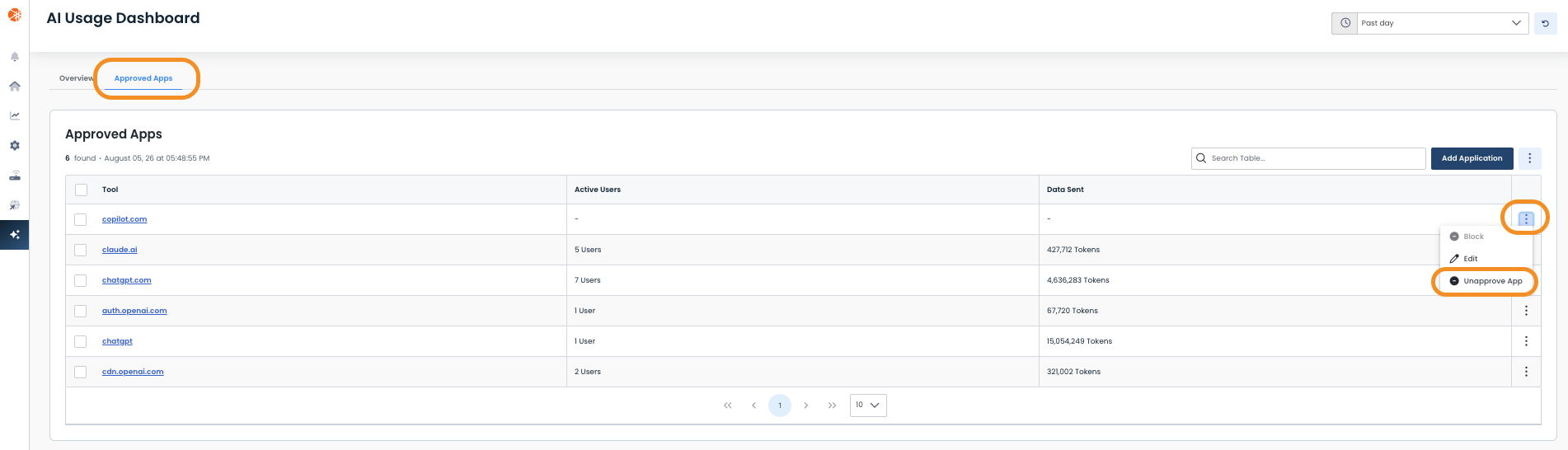Image resolution: width=1568 pixels, height=450 pixels.
Task: Select the Approved Apps tab
Action: [x=143, y=78]
